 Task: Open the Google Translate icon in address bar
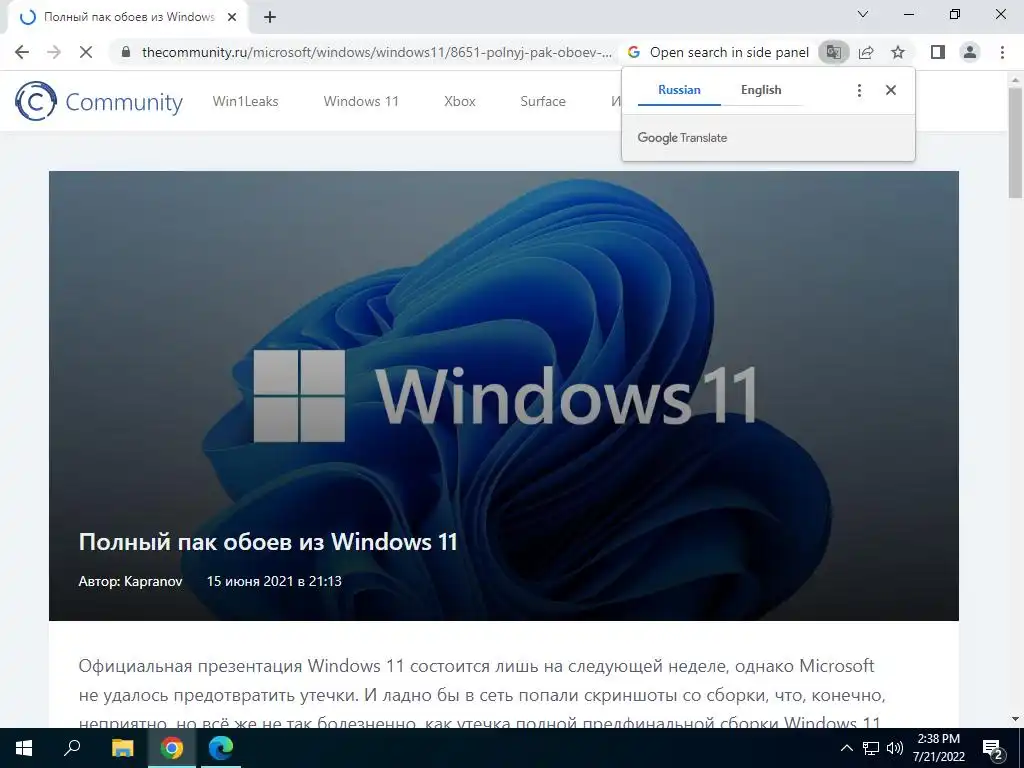coord(833,52)
